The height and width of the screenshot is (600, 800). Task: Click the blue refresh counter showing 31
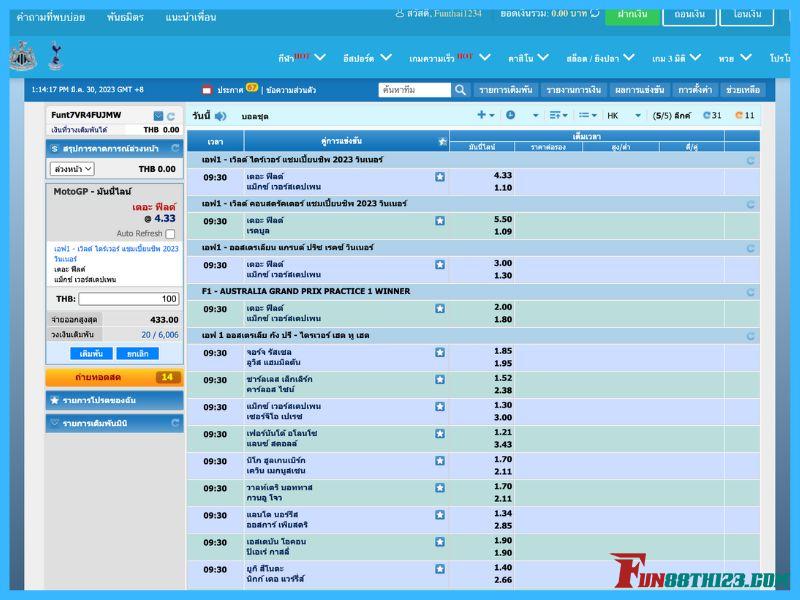[x=712, y=115]
